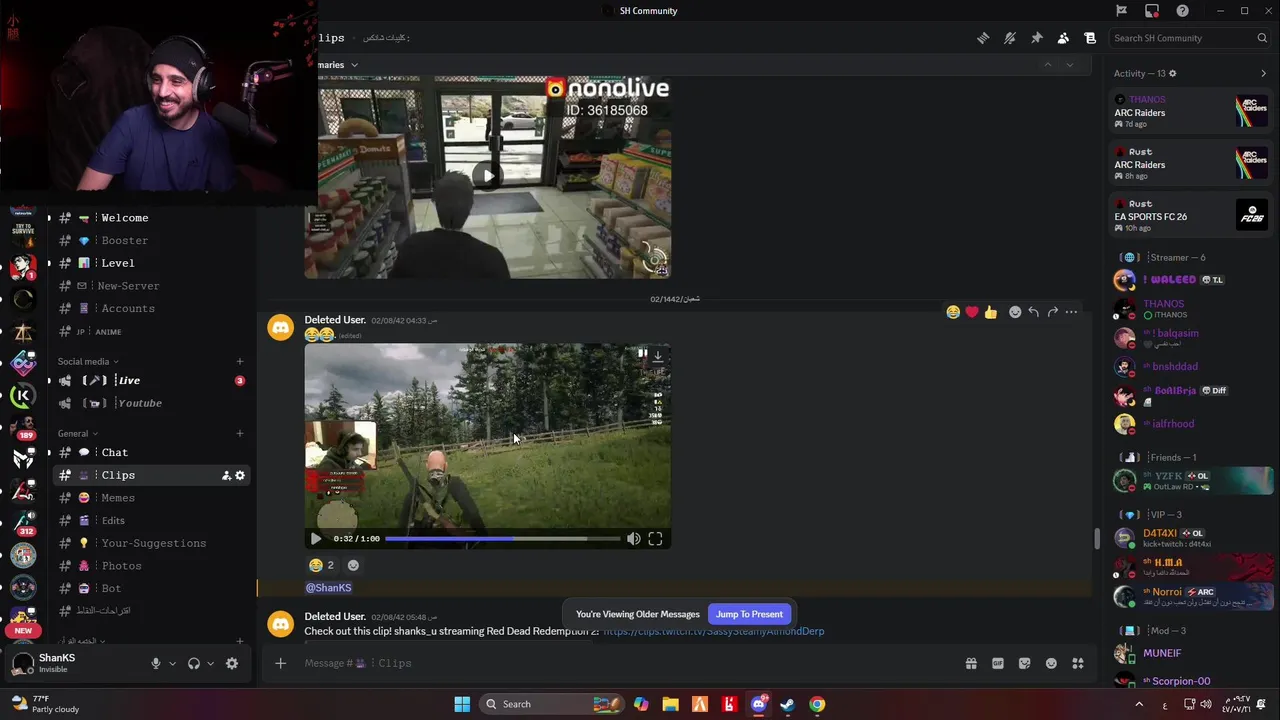Open Activity settings gear
The image size is (1280, 720).
(x=1173, y=73)
